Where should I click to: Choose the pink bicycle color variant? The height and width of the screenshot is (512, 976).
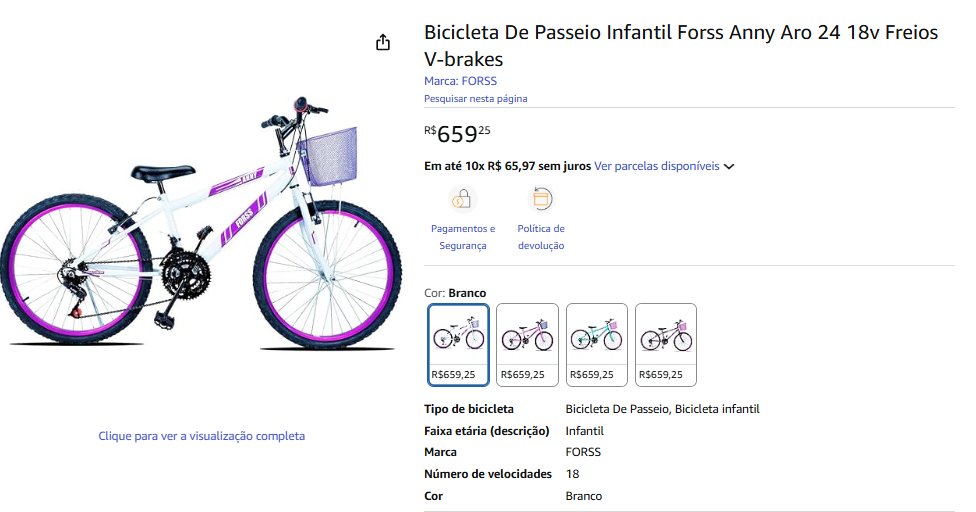[527, 344]
